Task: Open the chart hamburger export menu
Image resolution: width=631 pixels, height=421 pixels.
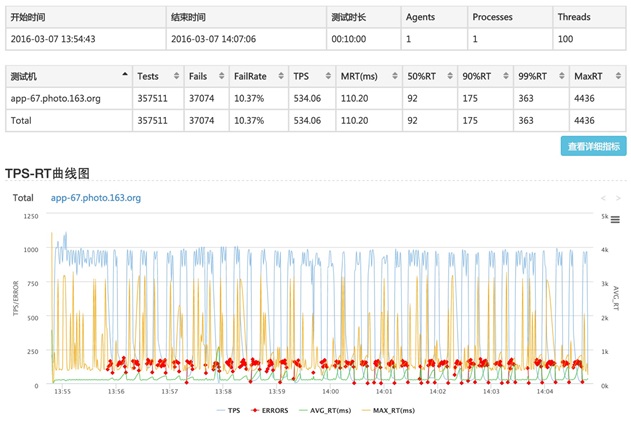Action: pyautogui.click(x=615, y=220)
